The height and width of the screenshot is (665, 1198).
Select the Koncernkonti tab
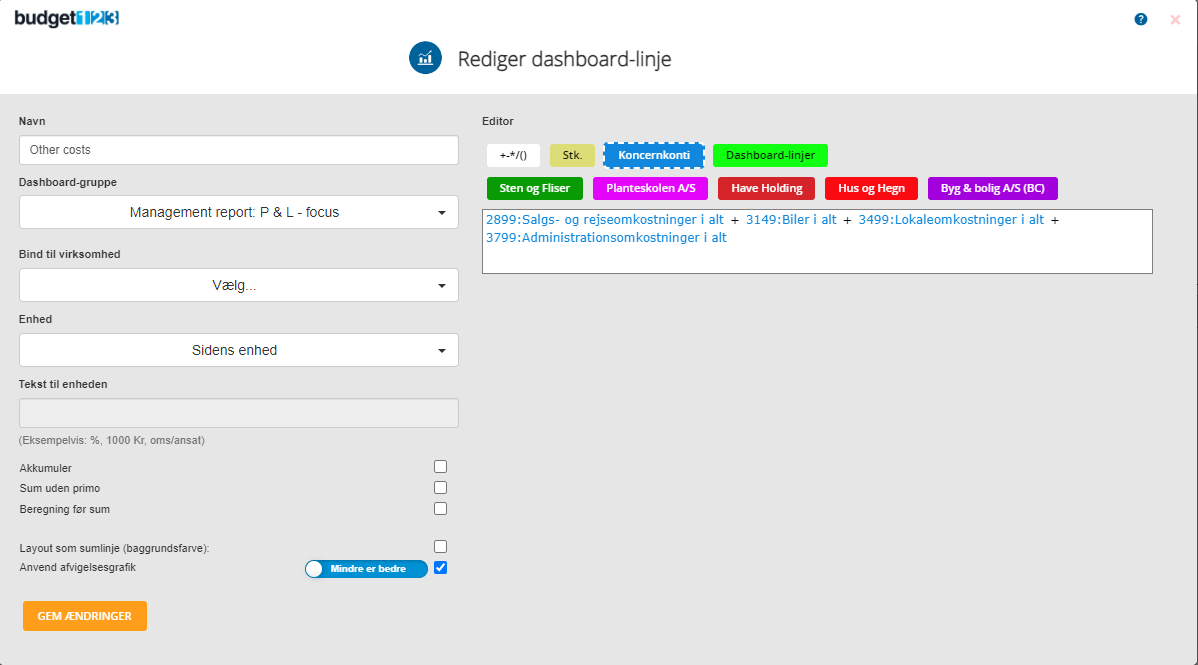point(654,155)
